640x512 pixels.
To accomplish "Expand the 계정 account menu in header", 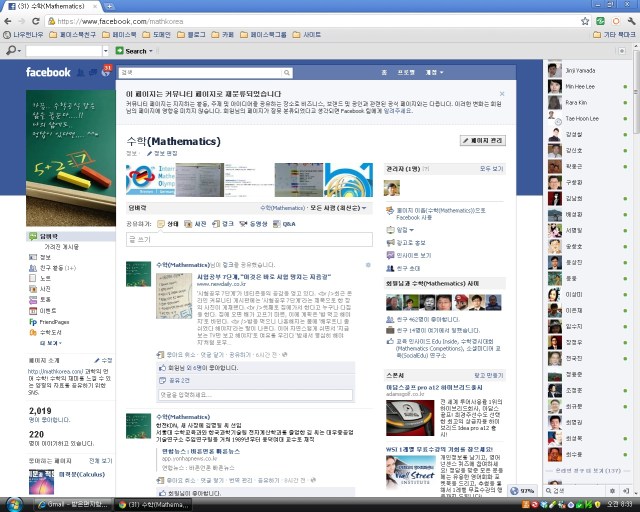I will (433, 72).
